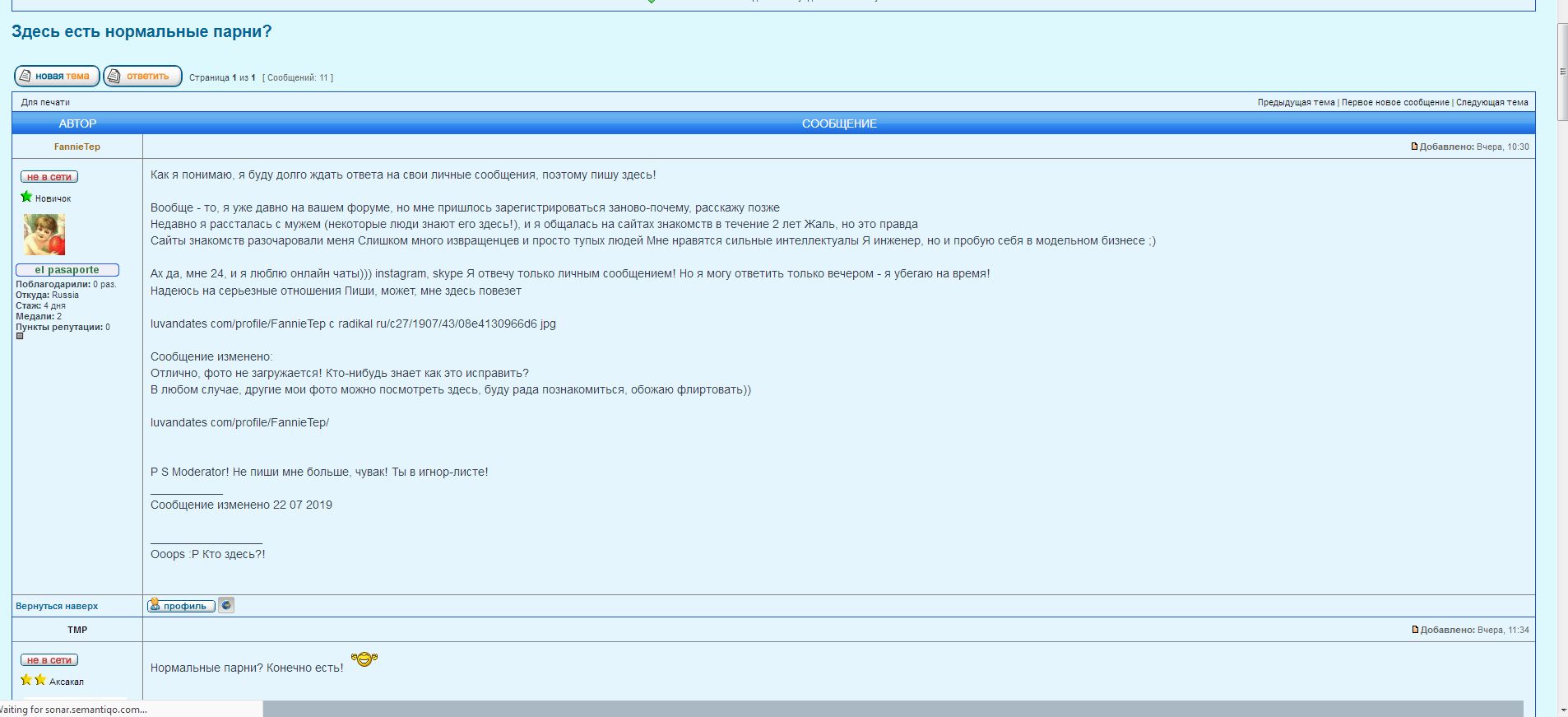Click the small gray reputation square icon

20,336
